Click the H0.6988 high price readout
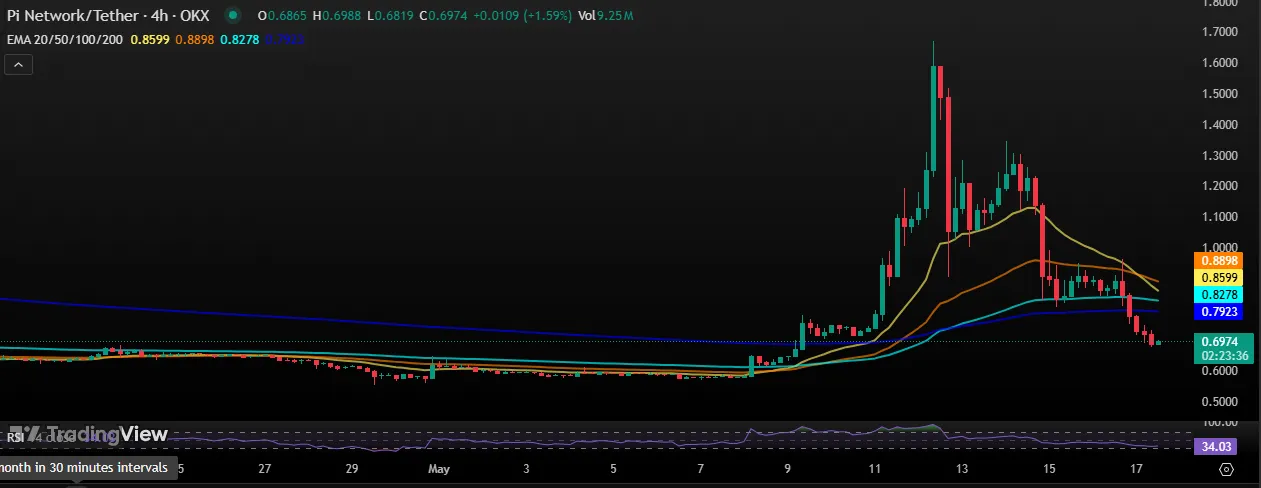This screenshot has width=1261, height=488. [x=335, y=16]
